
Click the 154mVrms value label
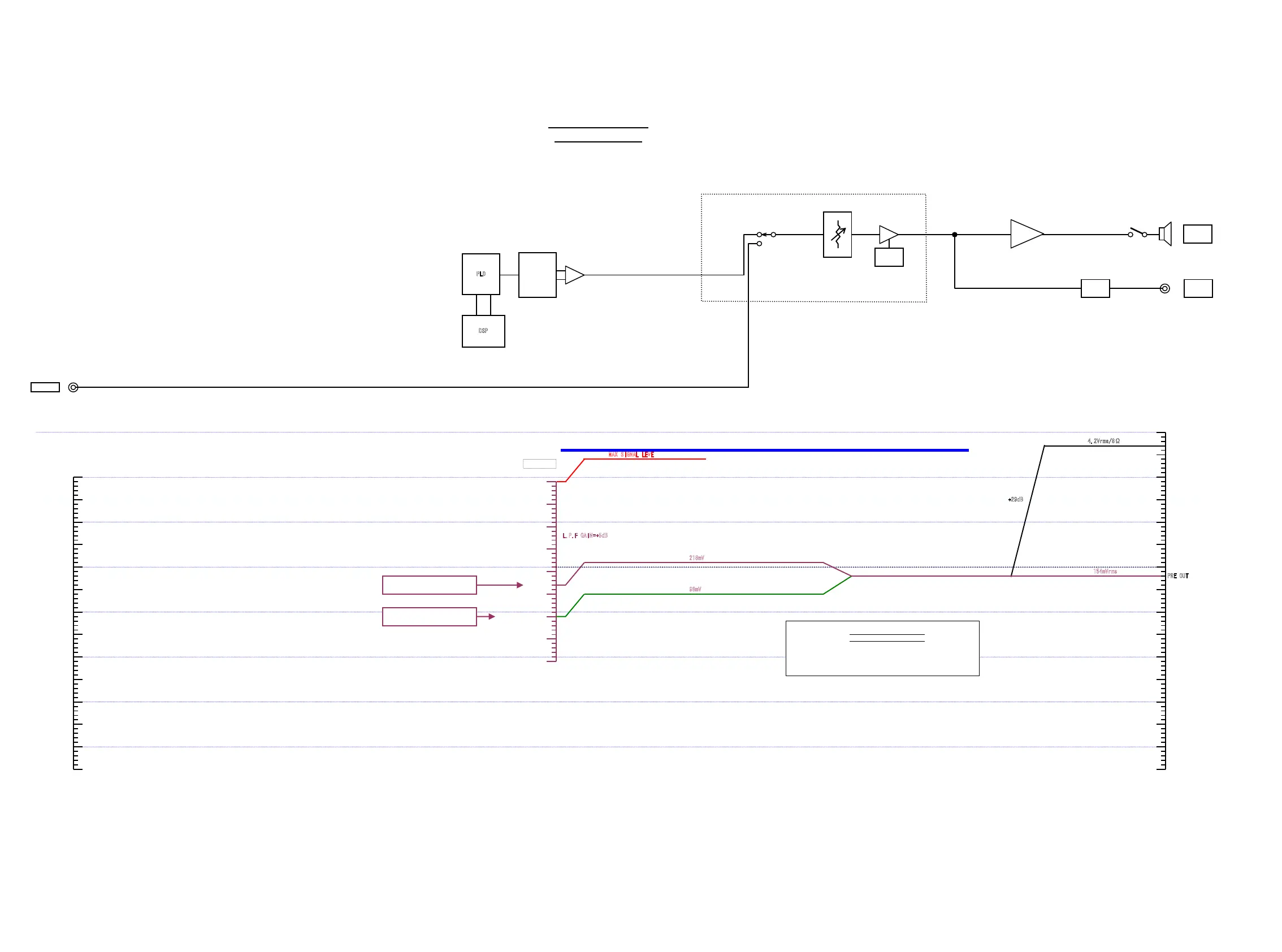point(1105,571)
